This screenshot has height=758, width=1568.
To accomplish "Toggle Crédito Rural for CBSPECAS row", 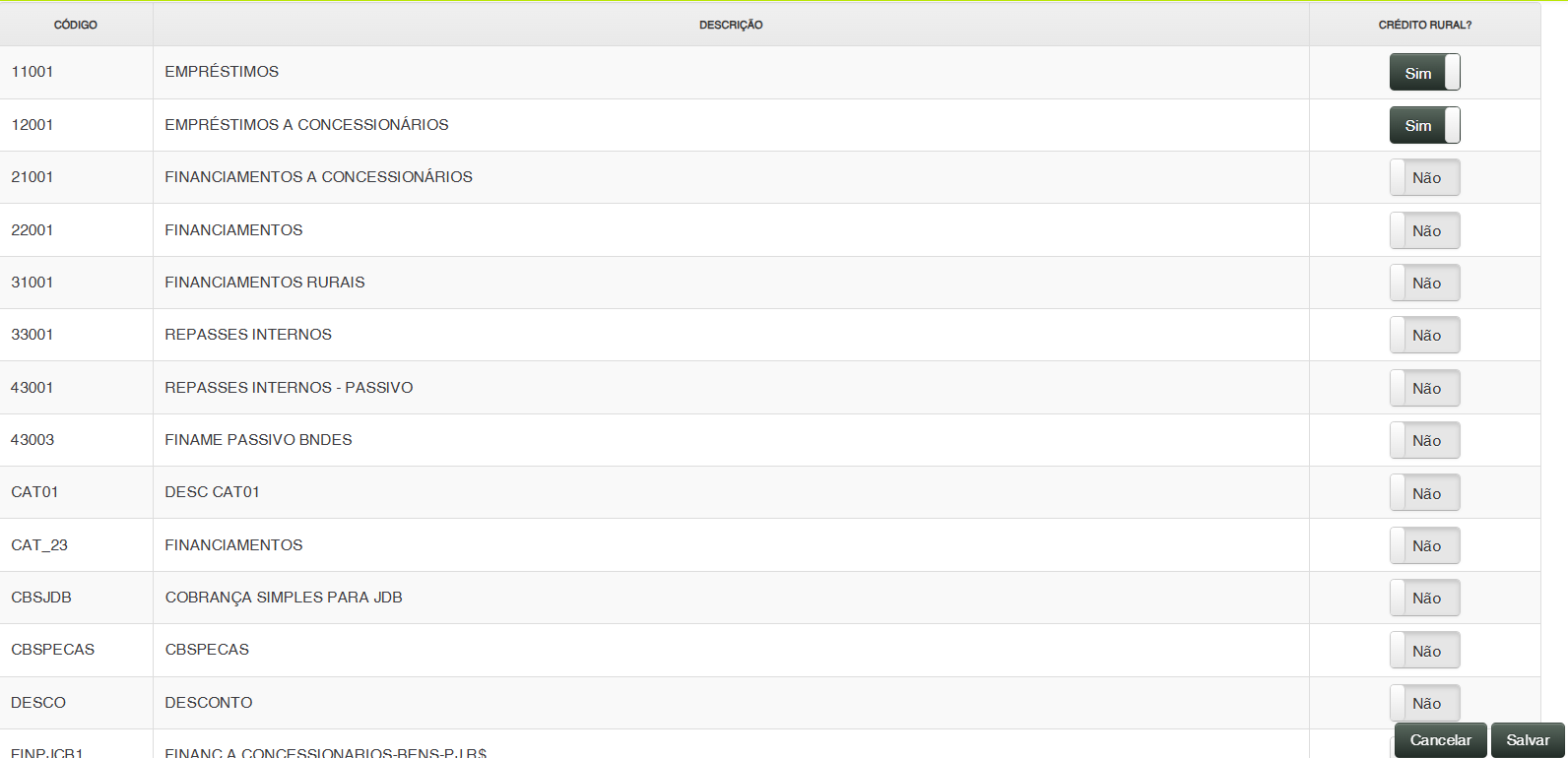I will pos(1424,652).
